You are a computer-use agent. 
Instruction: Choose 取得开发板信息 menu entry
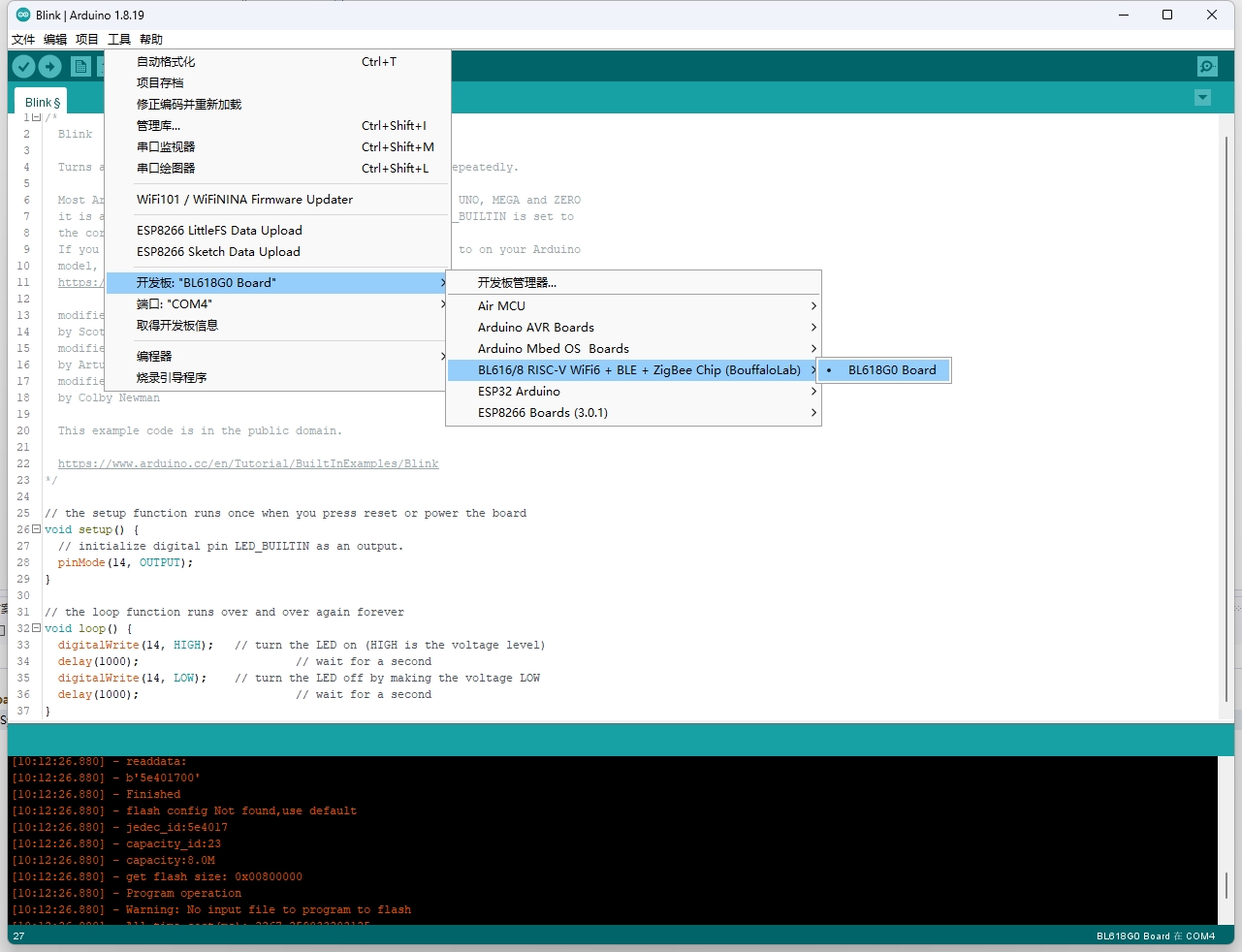(x=277, y=325)
